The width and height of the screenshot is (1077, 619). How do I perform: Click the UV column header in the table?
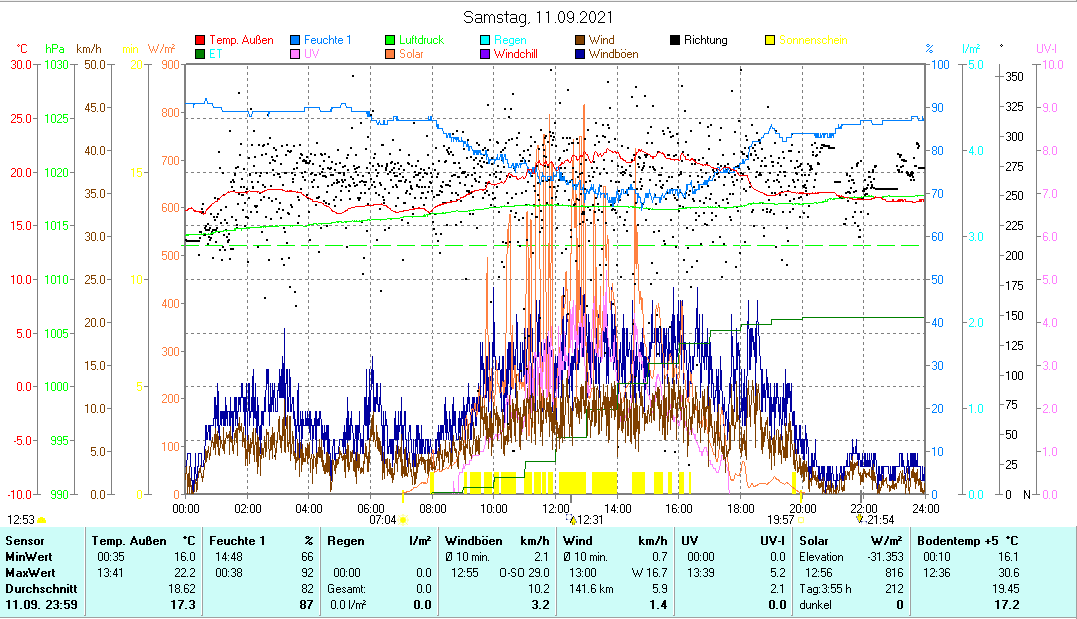click(x=690, y=541)
